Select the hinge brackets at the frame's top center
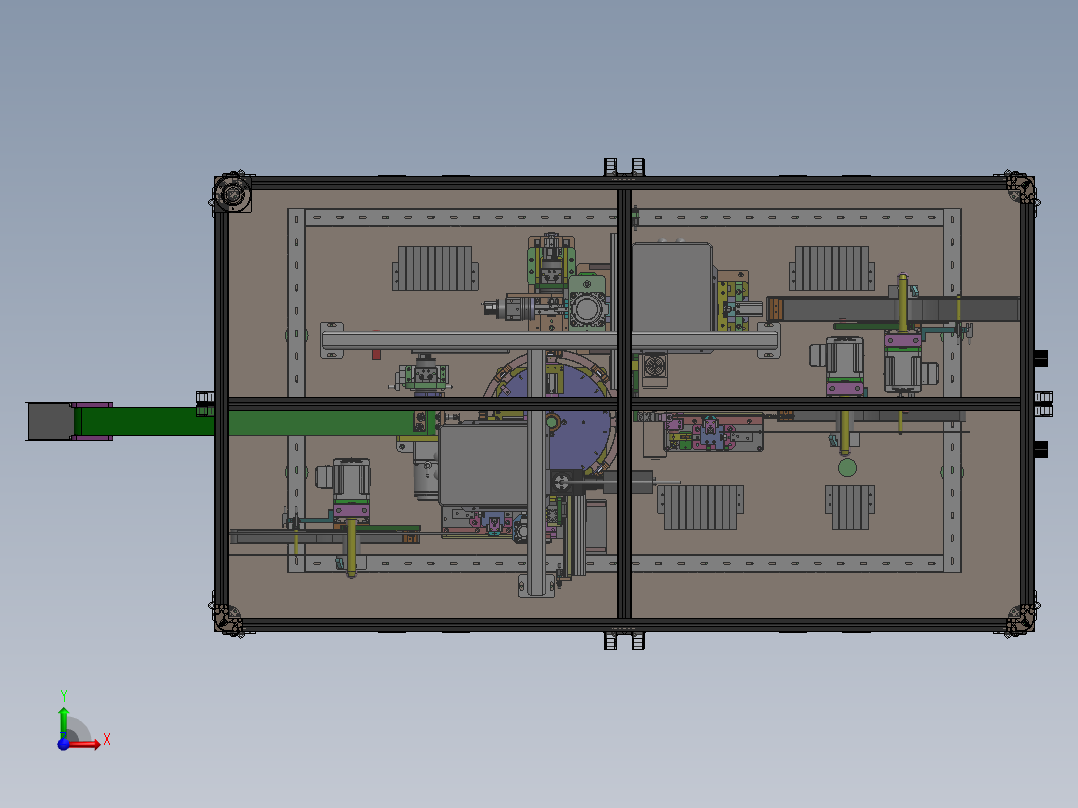The width and height of the screenshot is (1078, 808). coord(624,167)
